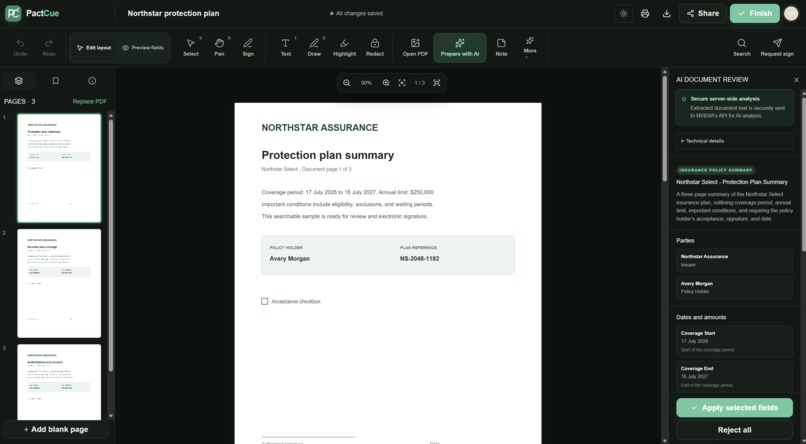Open the bookmarks sidebar tab
Image resolution: width=806 pixels, height=444 pixels.
[56, 81]
